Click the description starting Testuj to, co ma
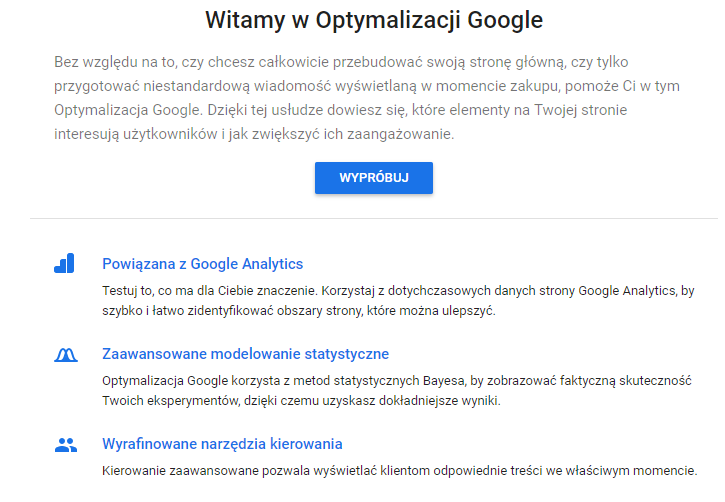725x502 pixels. [x=398, y=300]
